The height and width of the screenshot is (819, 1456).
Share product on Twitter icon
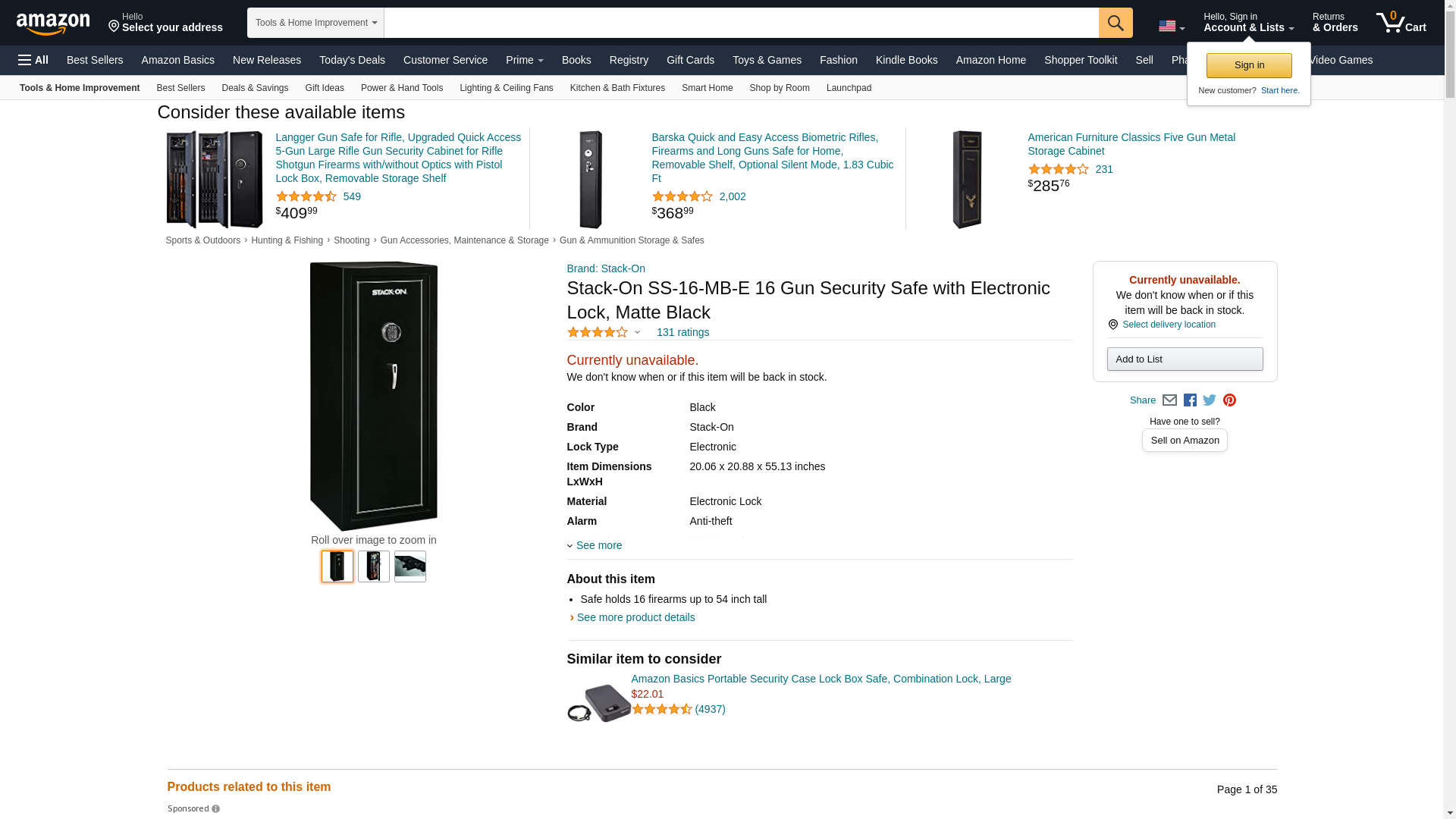click(1210, 400)
